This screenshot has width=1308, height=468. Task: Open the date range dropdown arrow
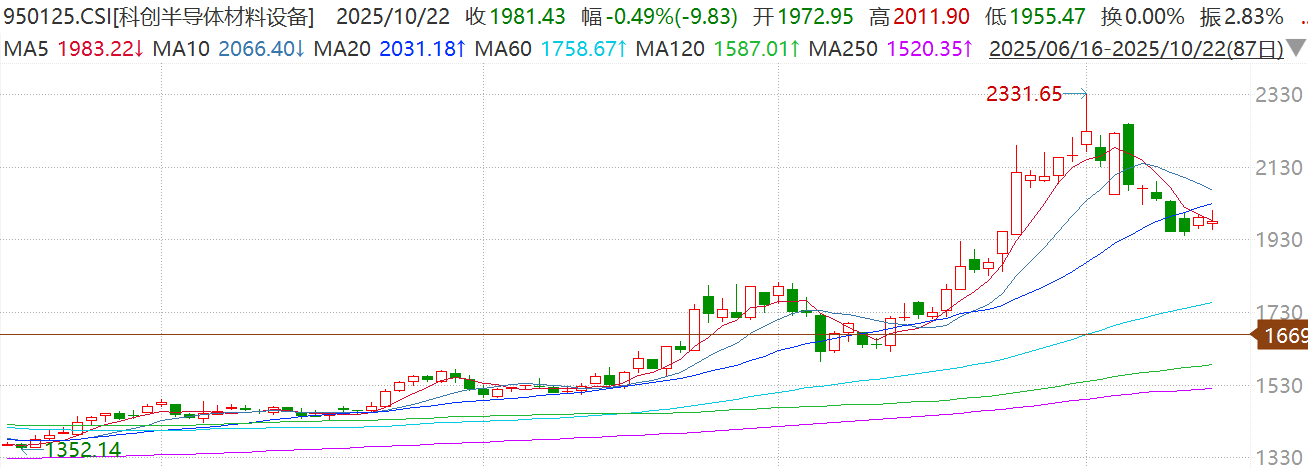[1296, 48]
